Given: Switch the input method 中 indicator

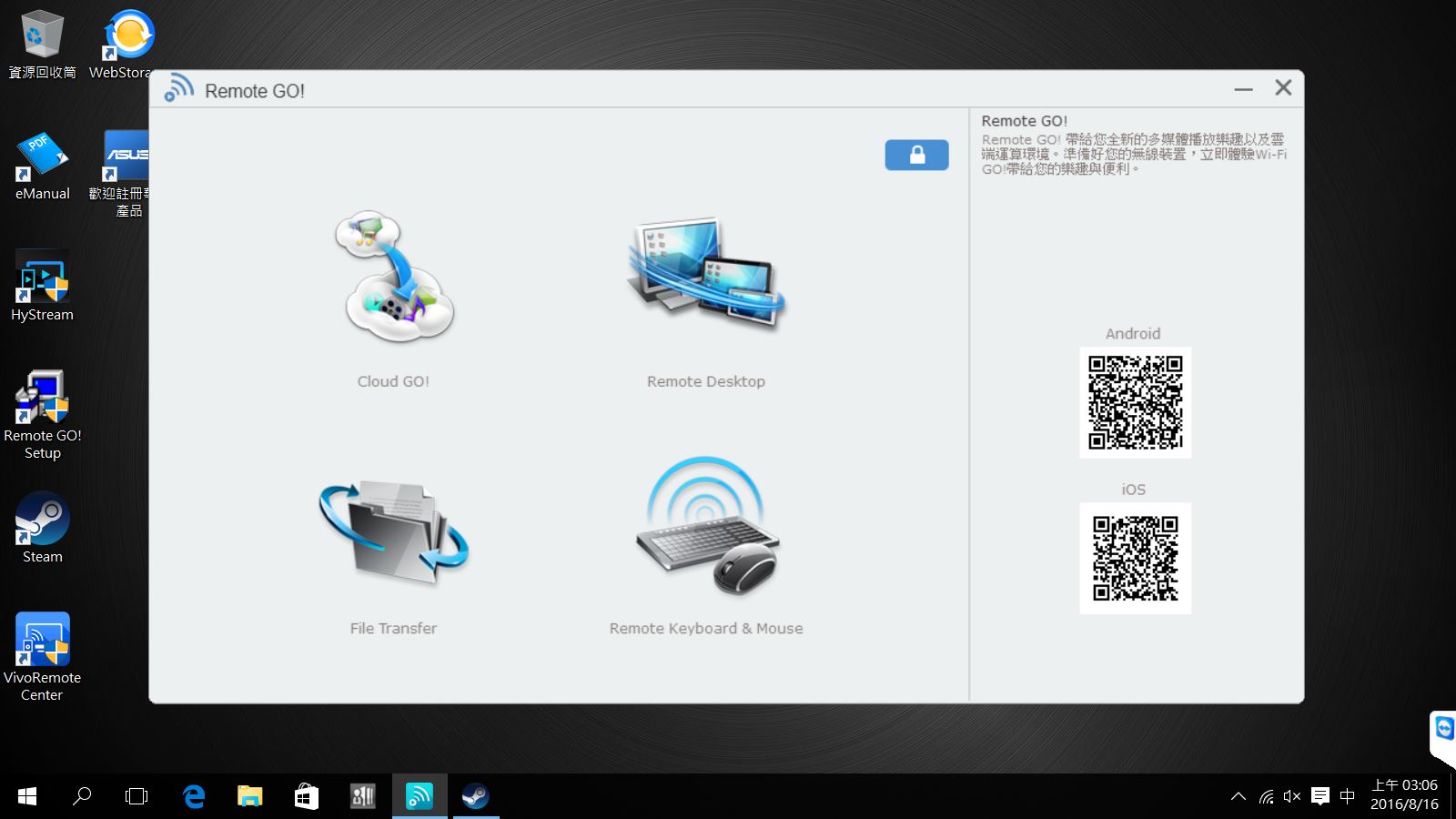Looking at the screenshot, I should (x=1348, y=797).
